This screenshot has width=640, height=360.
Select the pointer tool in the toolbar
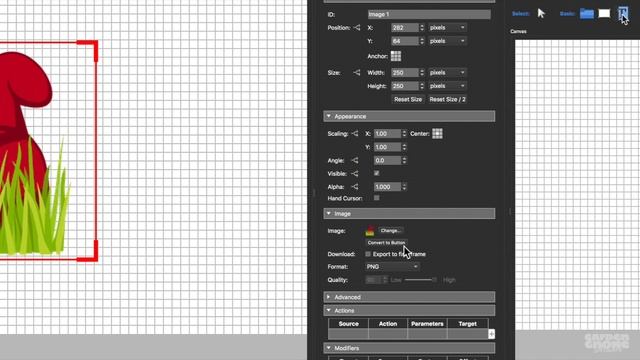[x=541, y=13]
